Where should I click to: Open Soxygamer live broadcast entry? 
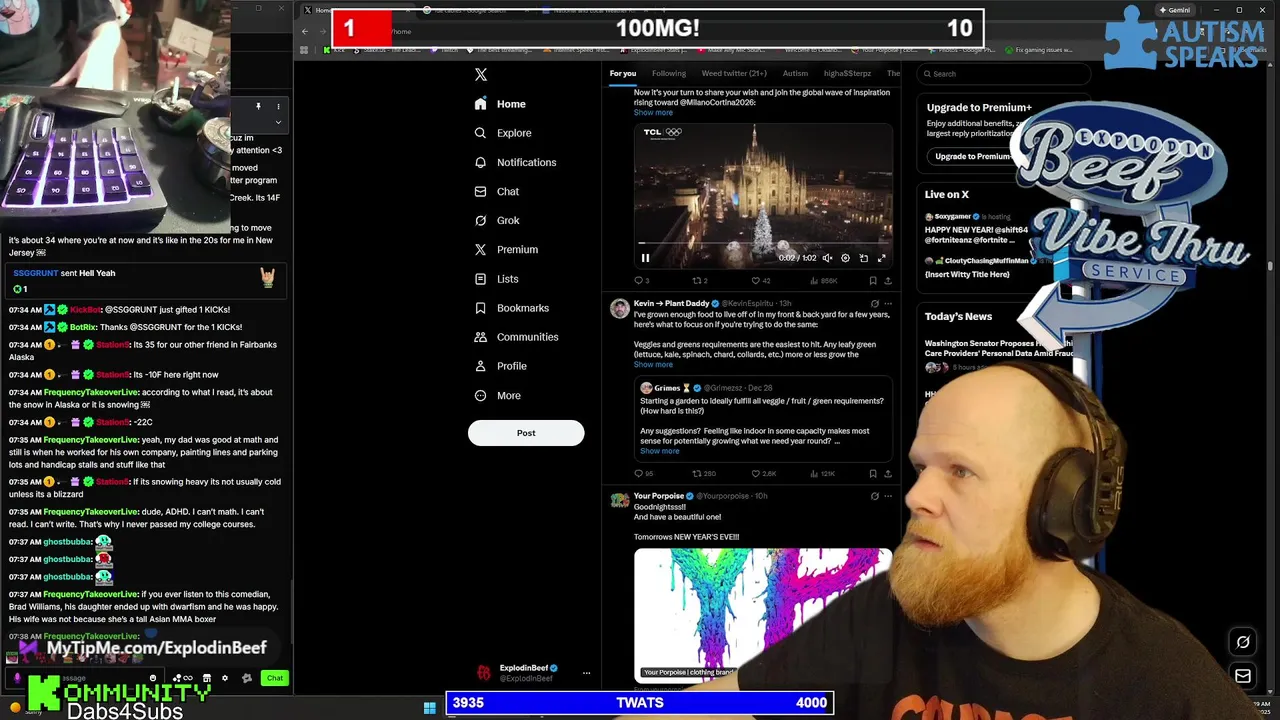[x=976, y=228]
